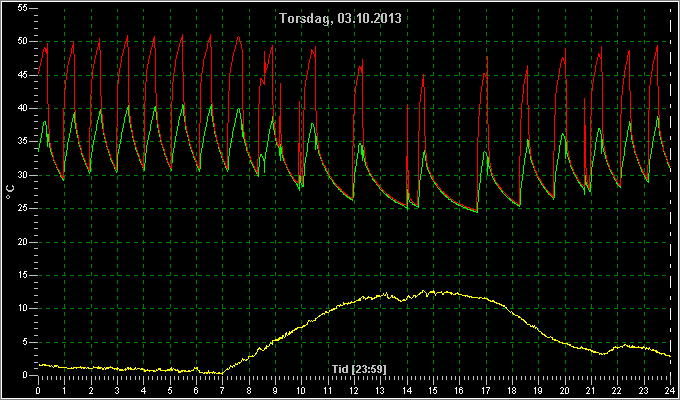Click the Tid [23:59] time label
The height and width of the screenshot is (400, 680).
click(359, 369)
